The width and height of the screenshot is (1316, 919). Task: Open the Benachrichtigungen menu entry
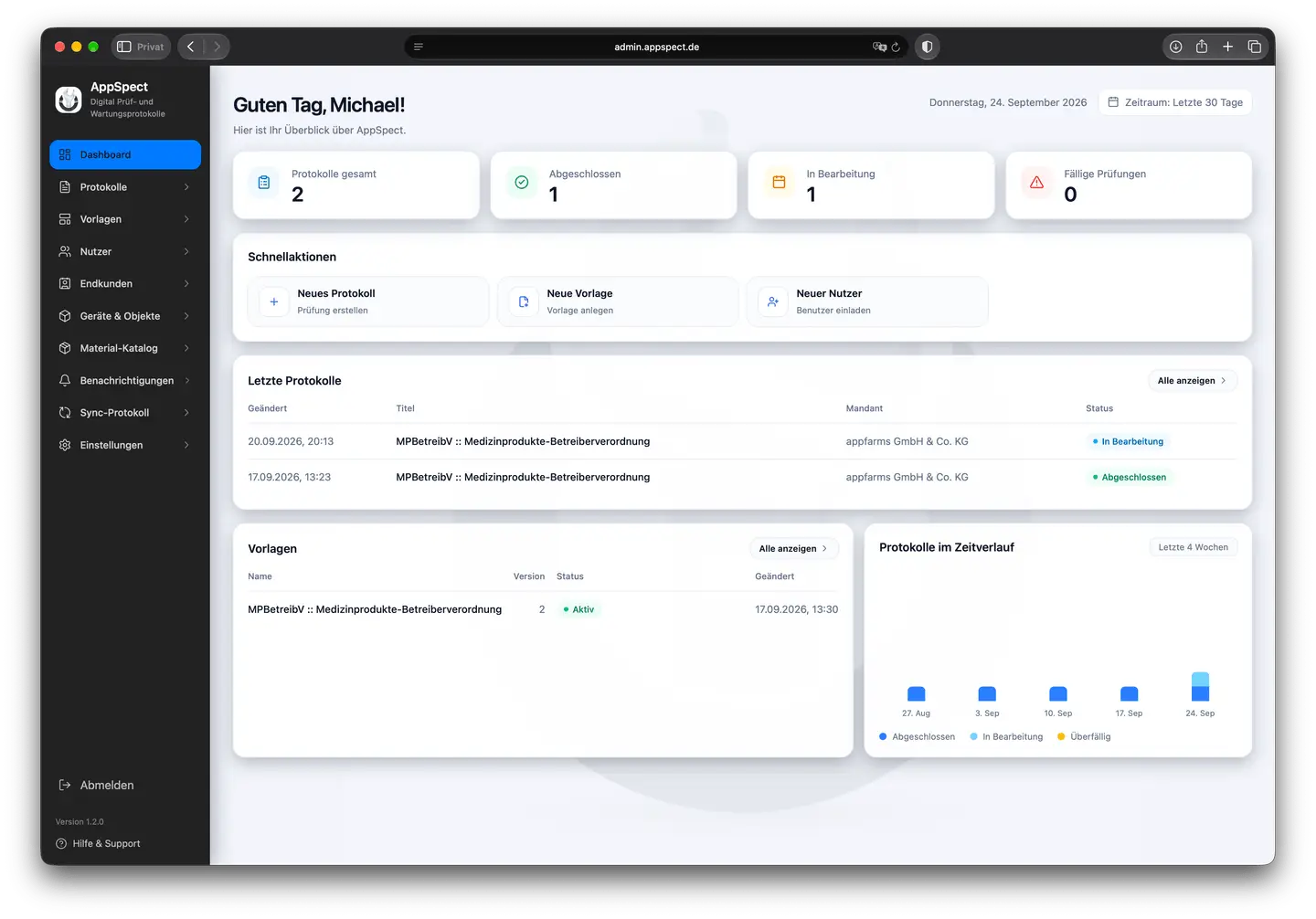pyautogui.click(x=125, y=381)
